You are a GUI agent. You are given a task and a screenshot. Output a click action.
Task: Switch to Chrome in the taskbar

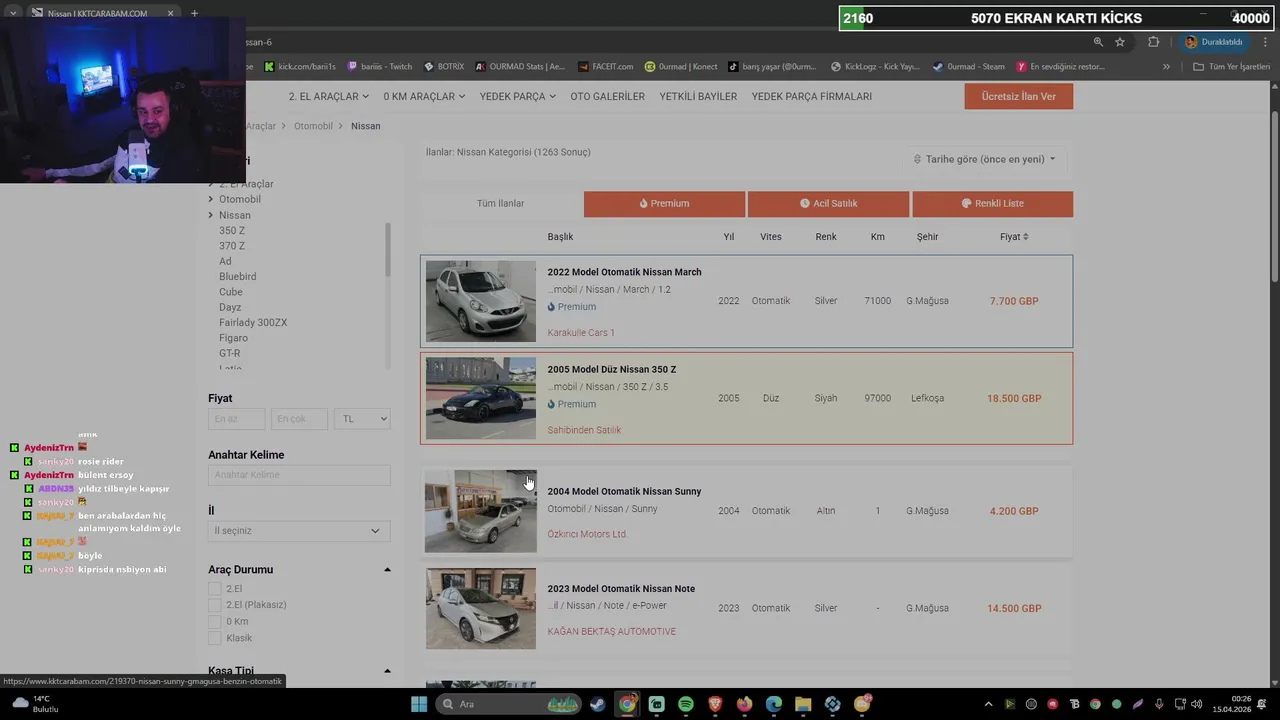627,704
